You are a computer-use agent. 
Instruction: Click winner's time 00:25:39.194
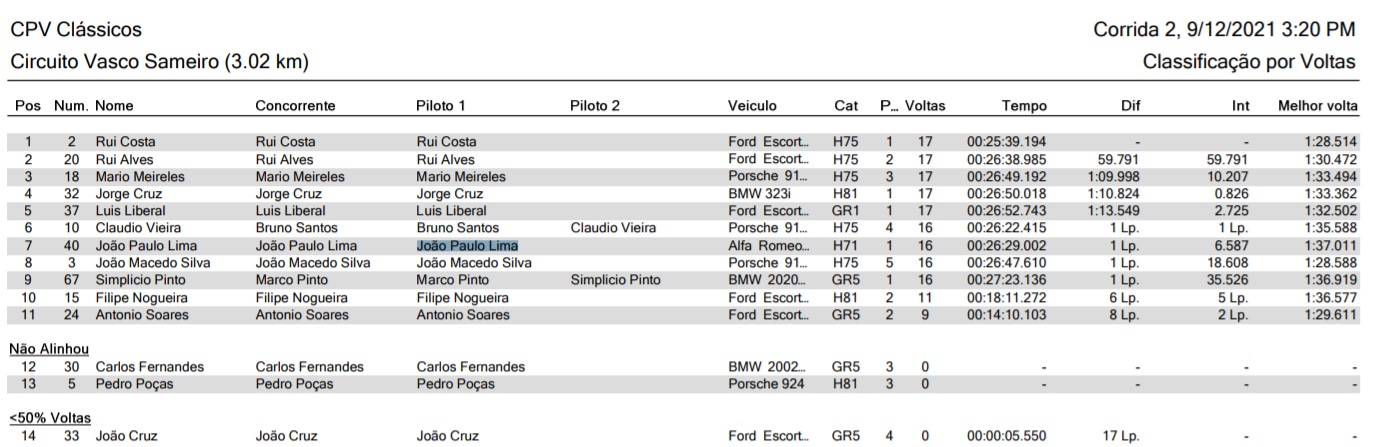pyautogui.click(x=1007, y=142)
